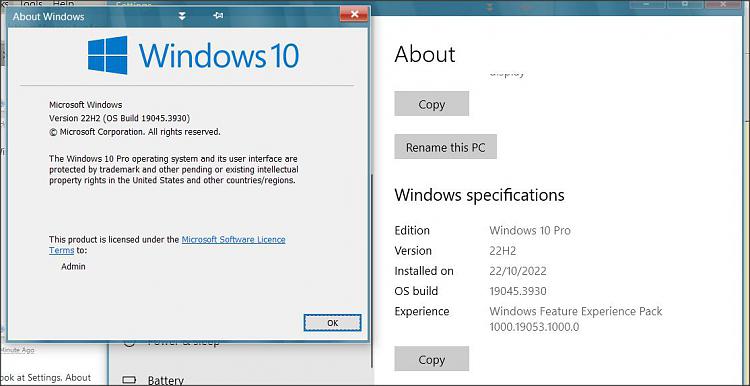
Task: Confirm the About Windows dialog with OK
Action: 332,323
